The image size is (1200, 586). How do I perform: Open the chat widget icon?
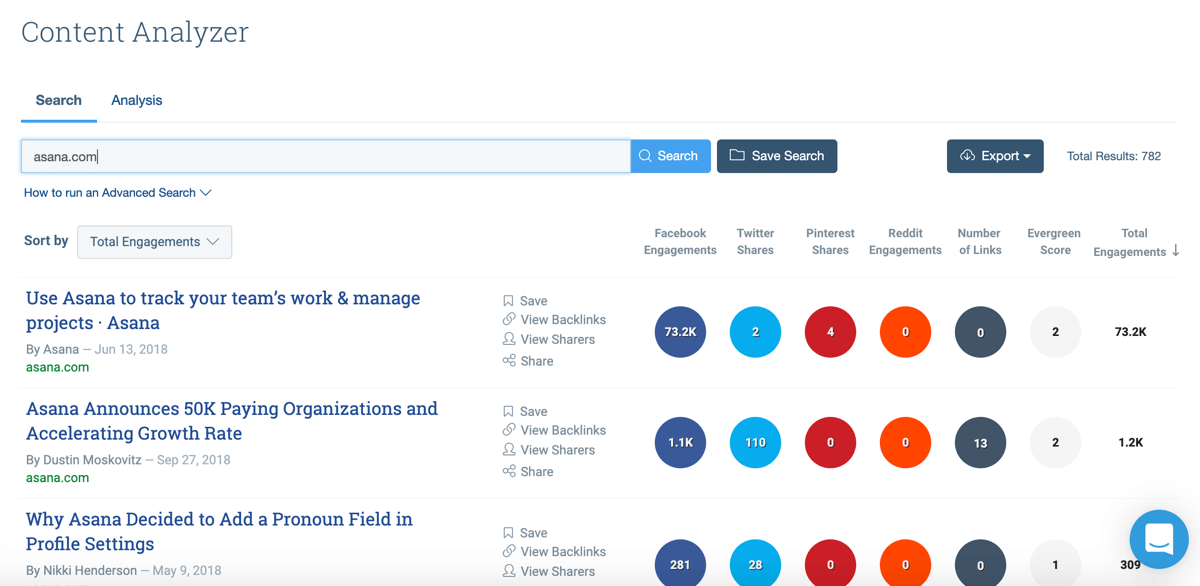1159,539
